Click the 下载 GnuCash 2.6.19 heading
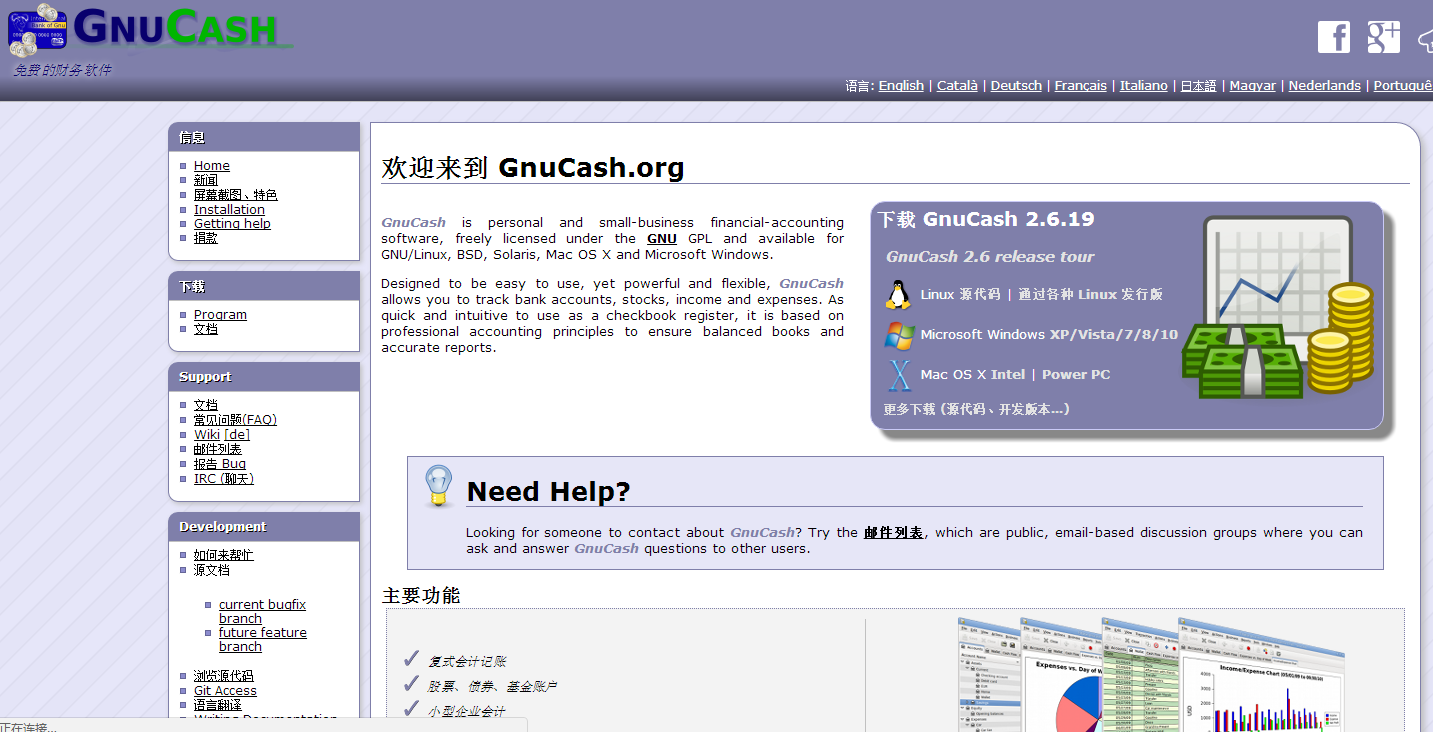Viewport: 1433px width, 732px height. click(986, 219)
